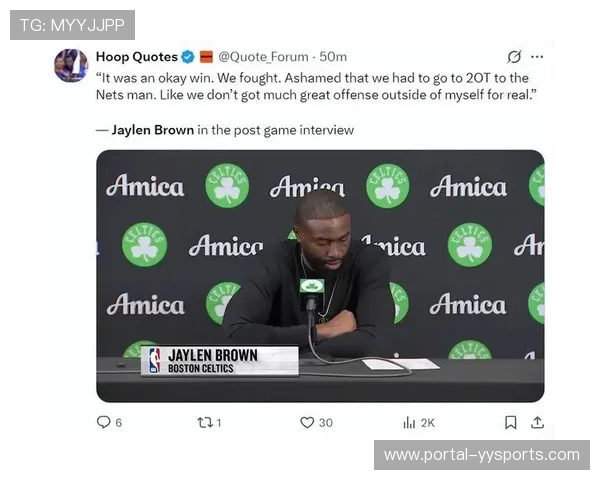Bookmark this tweet
The height and width of the screenshot is (480, 600).
511,423
